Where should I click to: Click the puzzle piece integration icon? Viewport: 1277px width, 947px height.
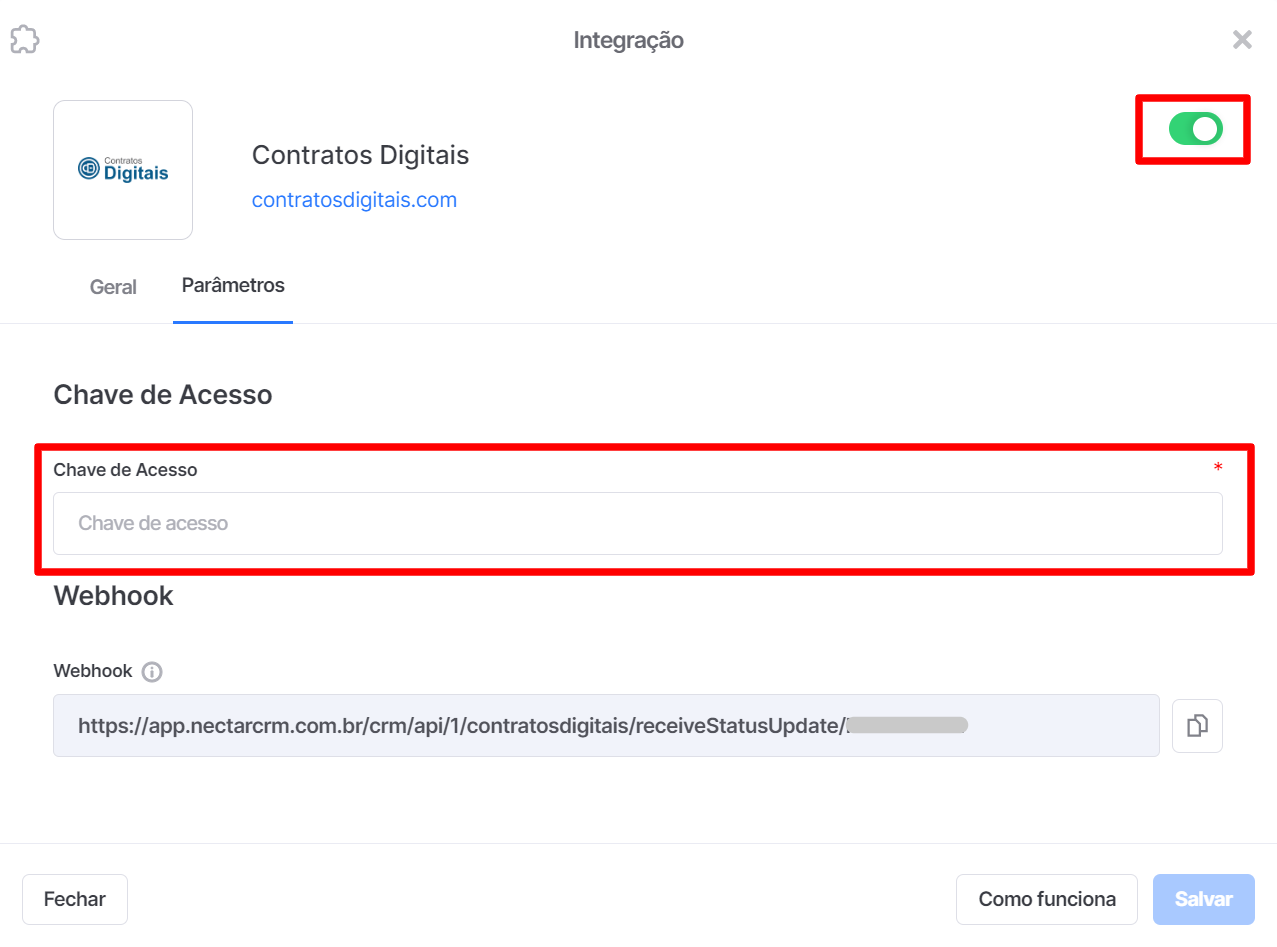point(24,40)
